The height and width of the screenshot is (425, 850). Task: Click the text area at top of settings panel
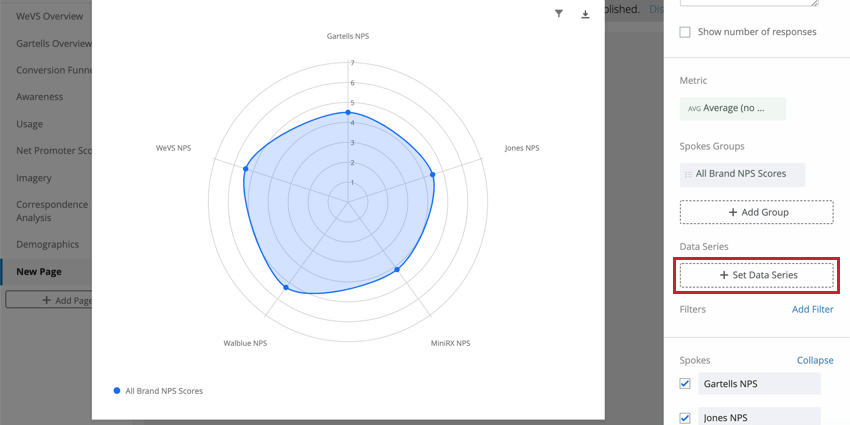[749, 3]
